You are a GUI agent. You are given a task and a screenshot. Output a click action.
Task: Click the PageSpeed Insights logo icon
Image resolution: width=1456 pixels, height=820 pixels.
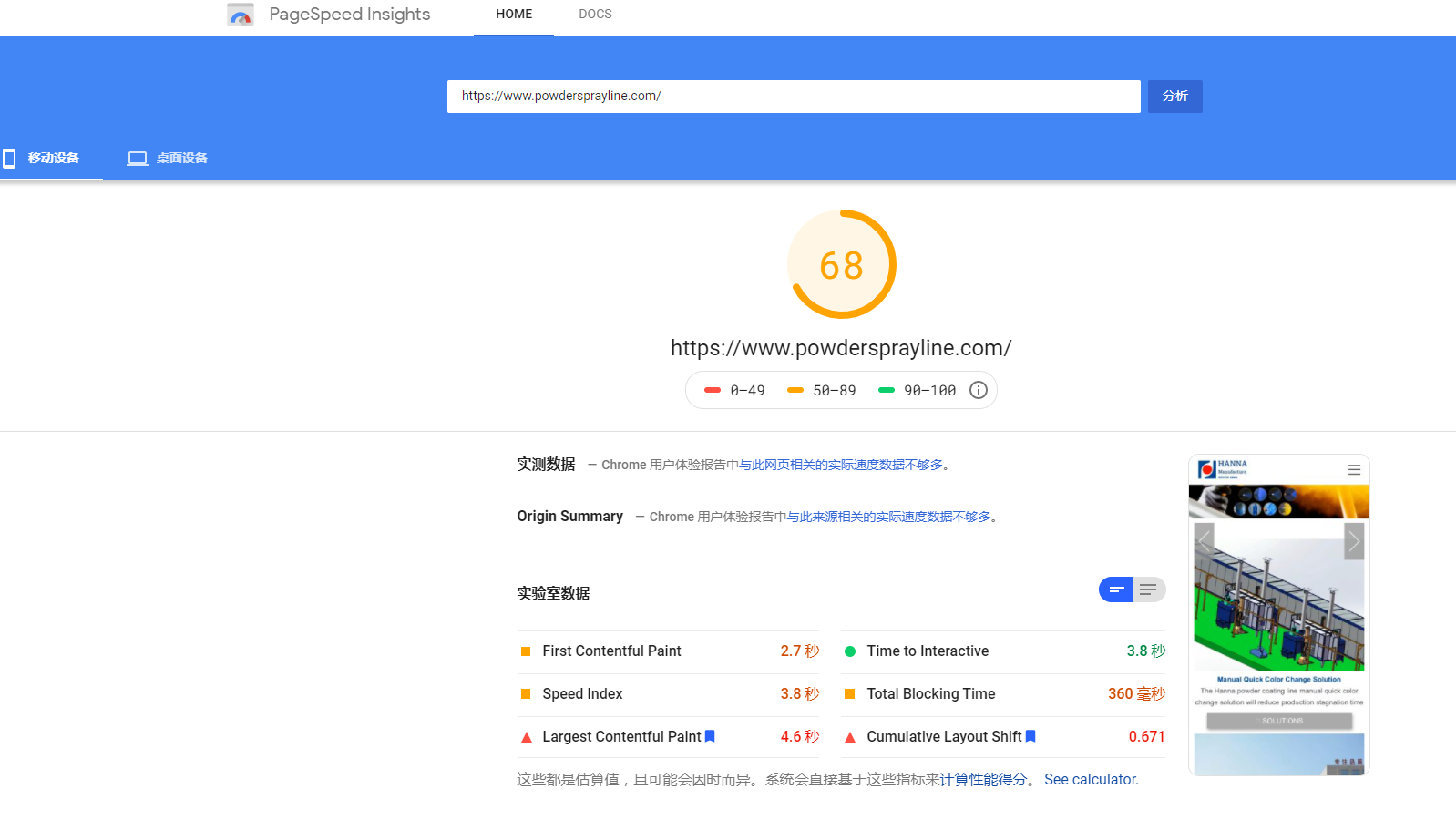241,15
